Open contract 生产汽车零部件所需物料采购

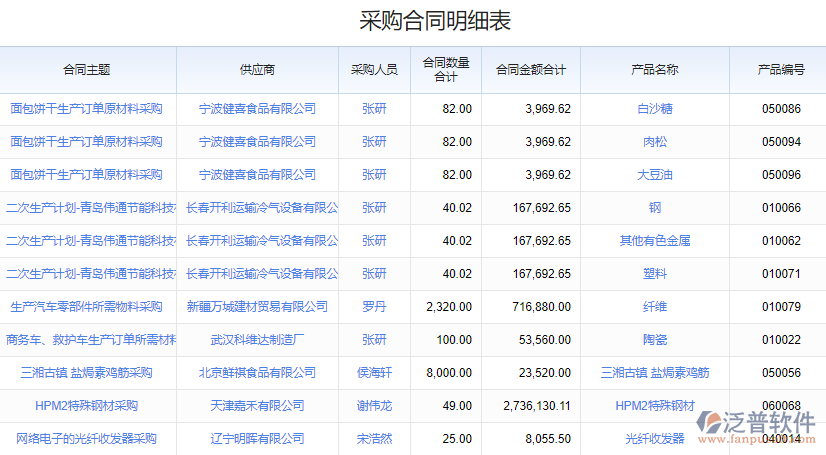click(86, 307)
